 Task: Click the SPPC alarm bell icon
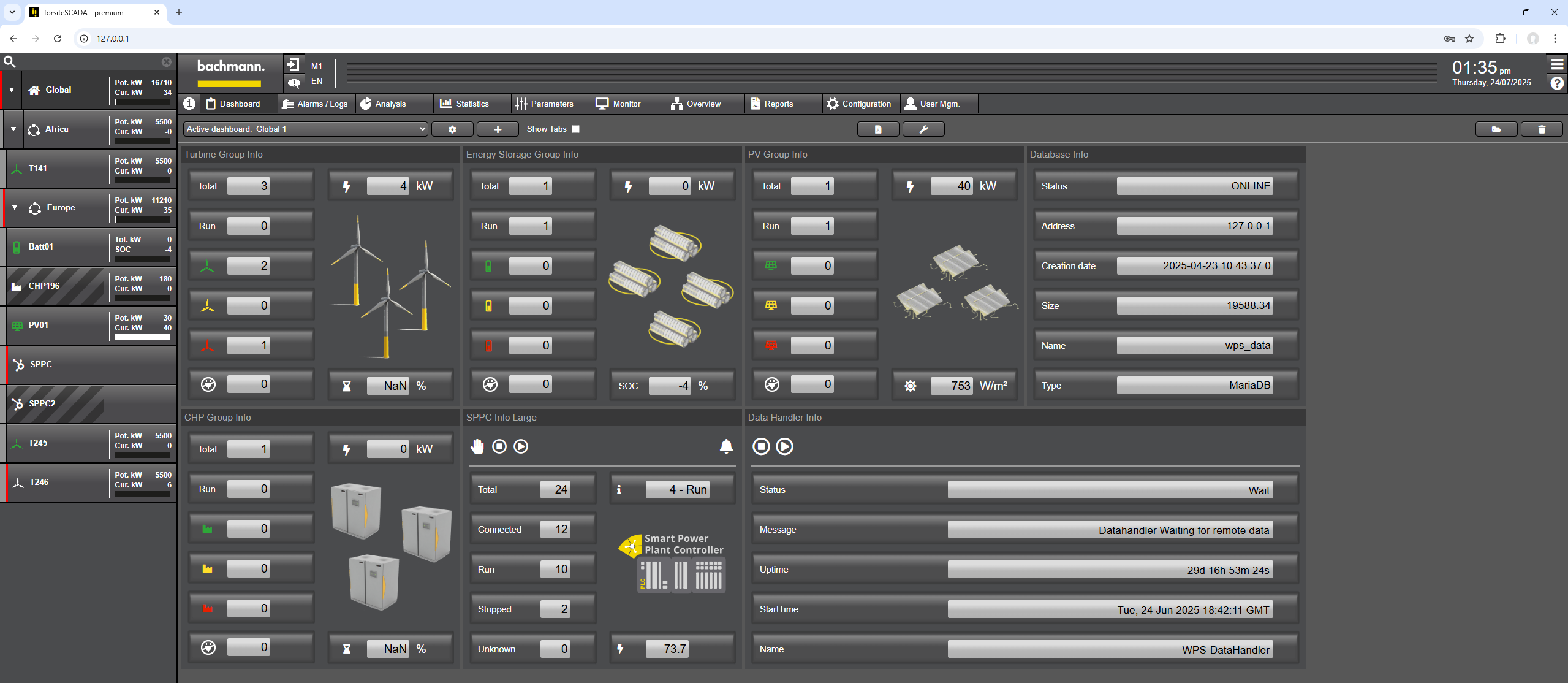[x=726, y=446]
